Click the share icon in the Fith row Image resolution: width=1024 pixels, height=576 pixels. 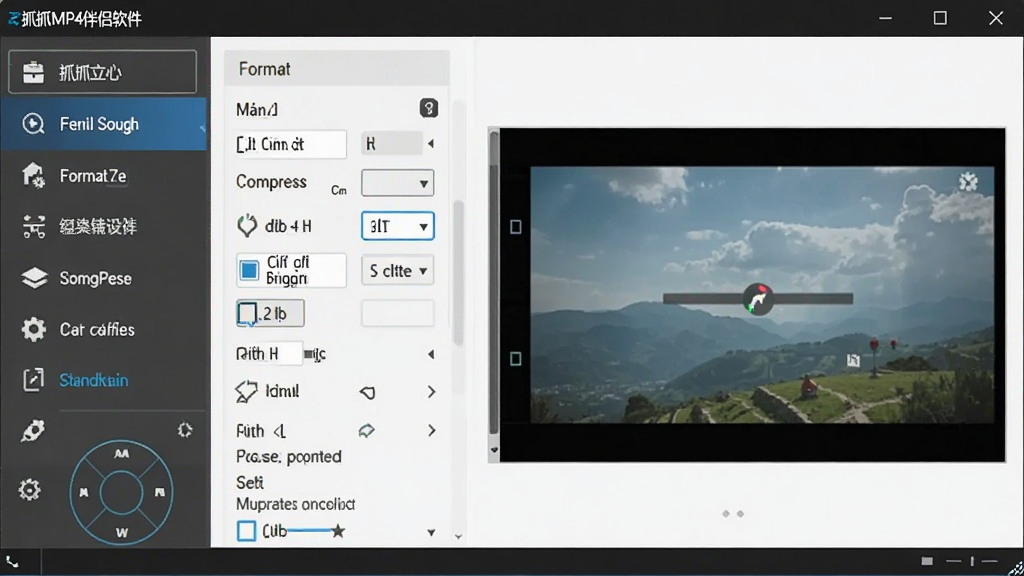pyautogui.click(x=367, y=430)
